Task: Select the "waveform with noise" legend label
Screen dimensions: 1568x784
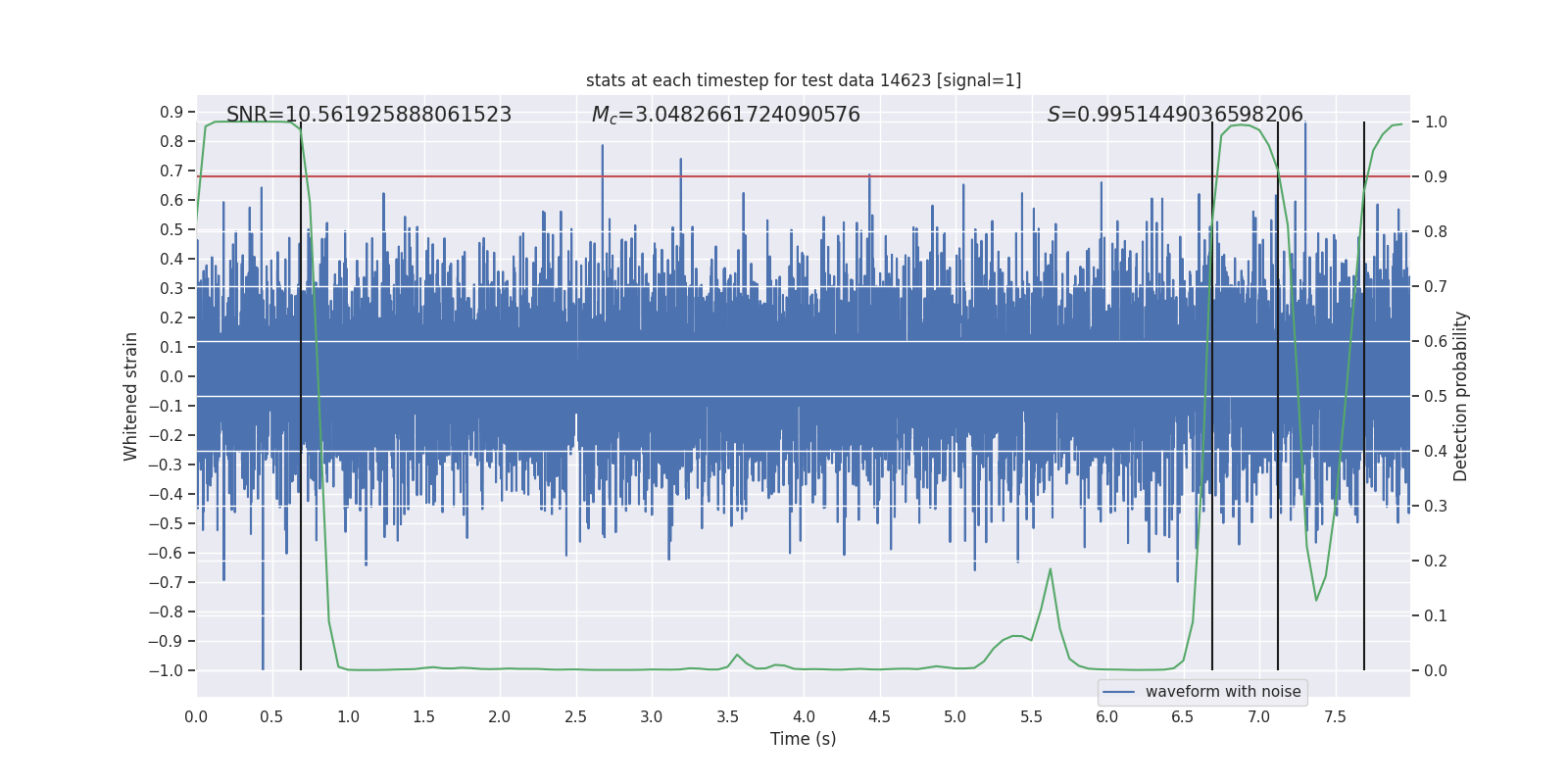Action: click(1222, 692)
